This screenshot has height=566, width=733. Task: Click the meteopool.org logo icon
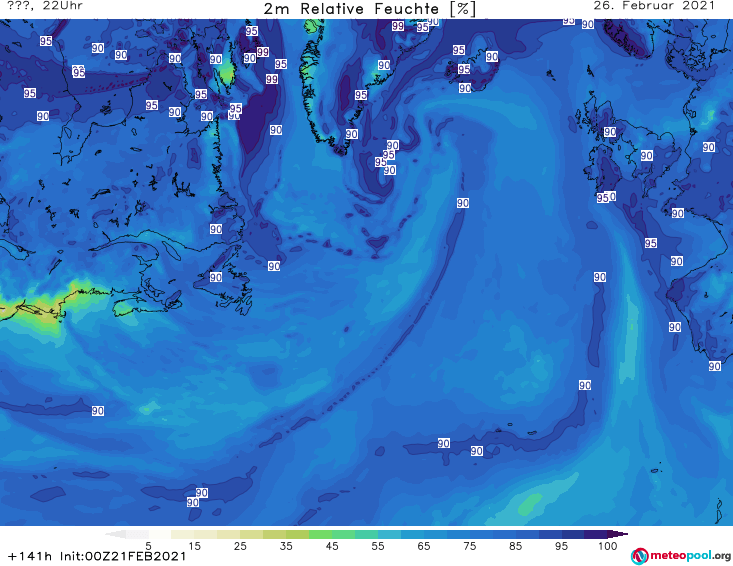(640, 556)
